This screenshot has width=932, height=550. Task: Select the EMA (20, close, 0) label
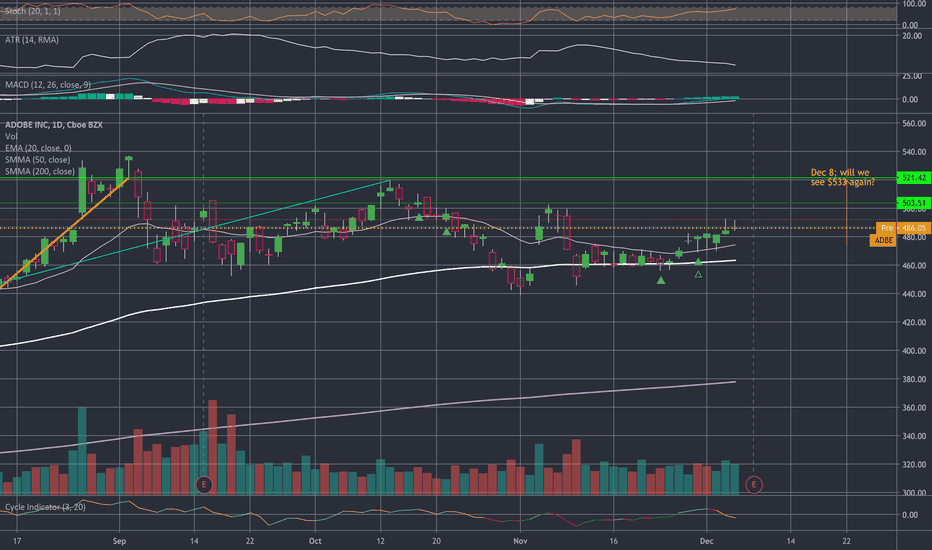click(x=39, y=148)
